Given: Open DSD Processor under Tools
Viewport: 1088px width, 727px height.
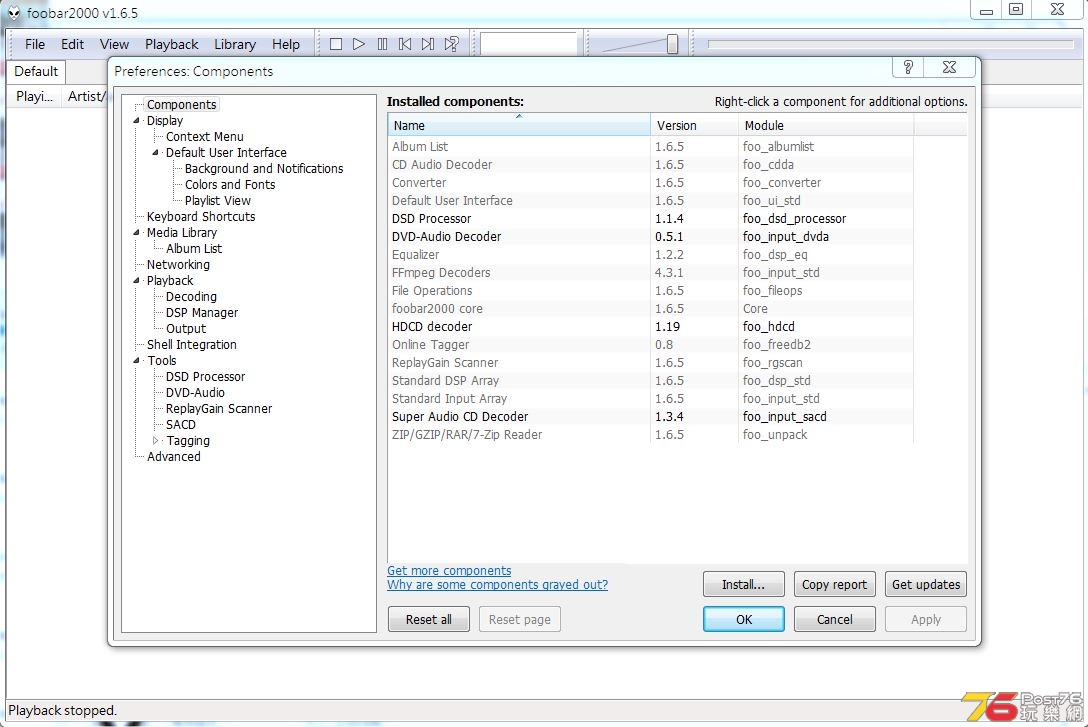Looking at the screenshot, I should (205, 377).
